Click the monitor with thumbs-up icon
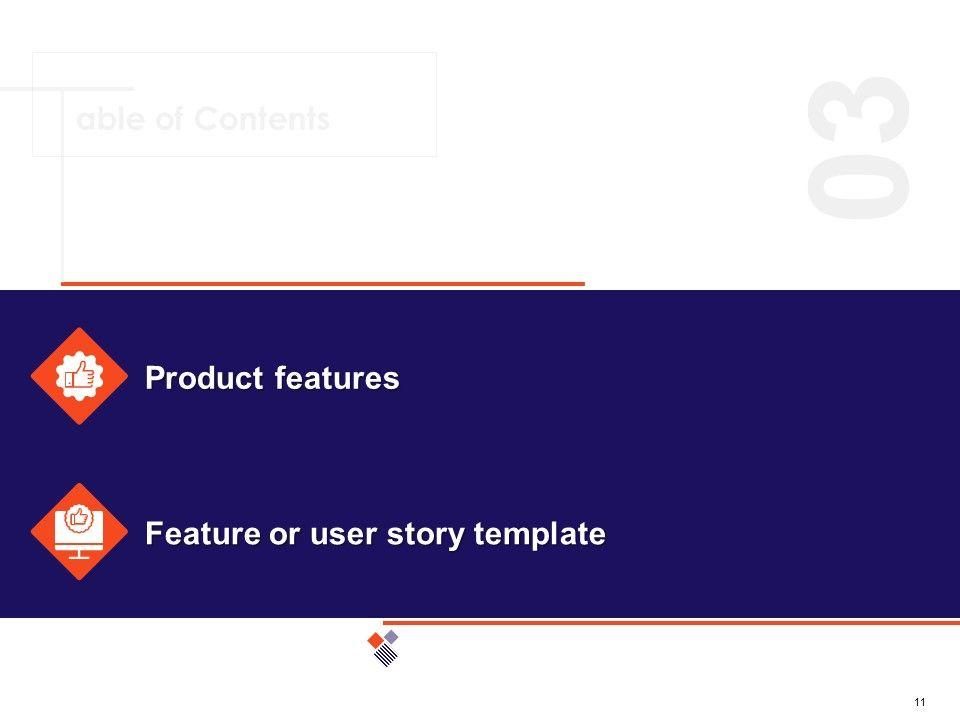Image resolution: width=960 pixels, height=720 pixels. pos(79,532)
